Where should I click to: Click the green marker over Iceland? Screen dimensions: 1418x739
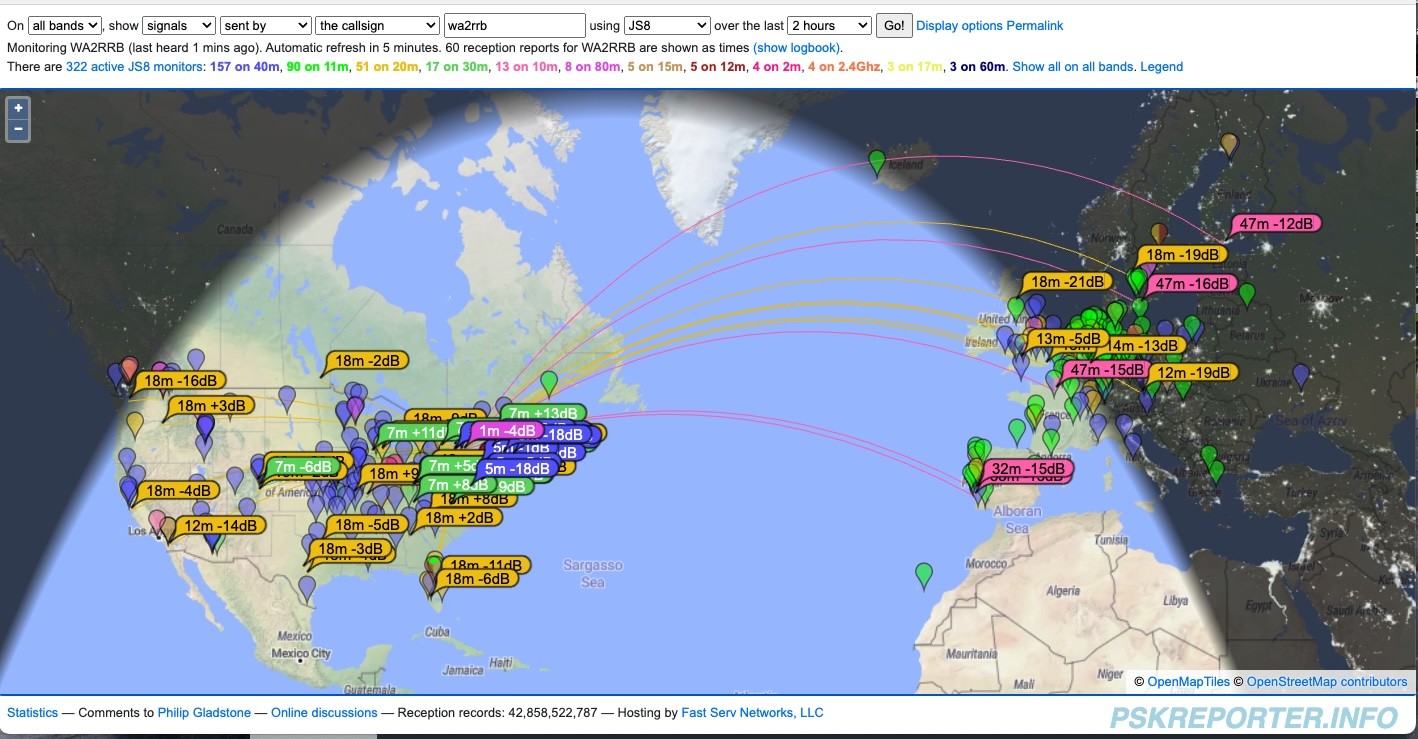click(x=877, y=160)
